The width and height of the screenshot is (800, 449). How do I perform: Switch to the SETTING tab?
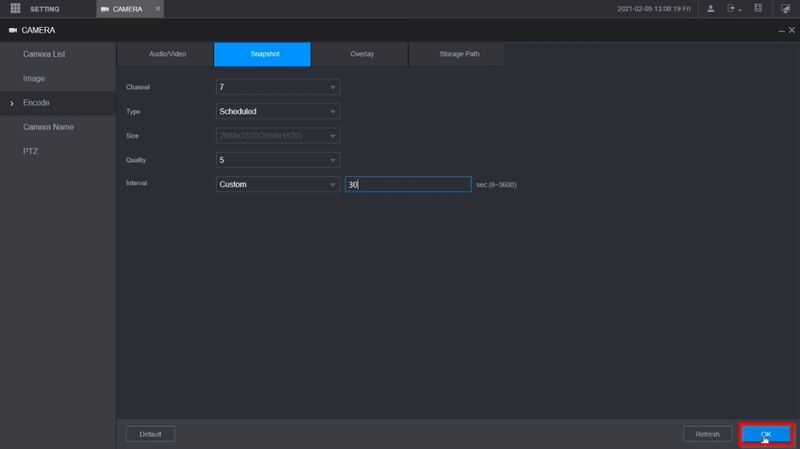pos(44,9)
